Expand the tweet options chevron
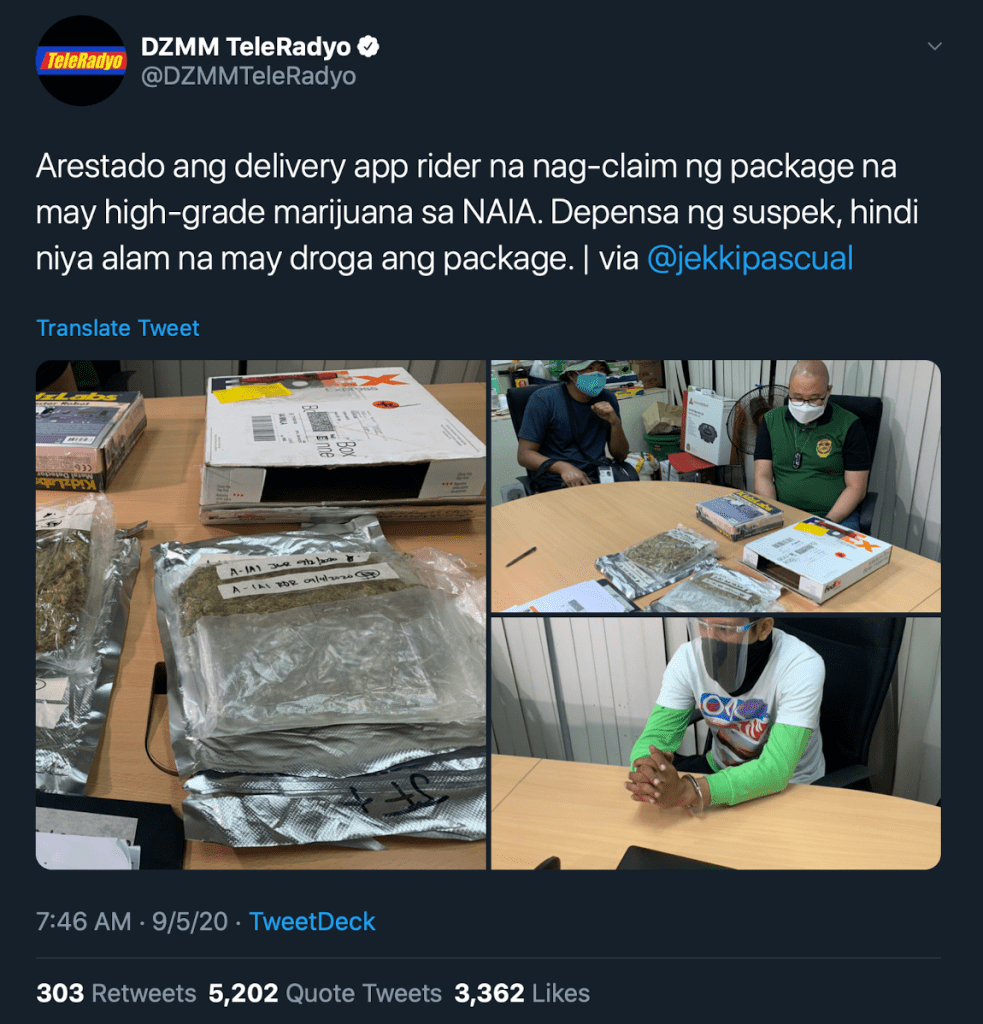983x1024 pixels. click(x=935, y=46)
